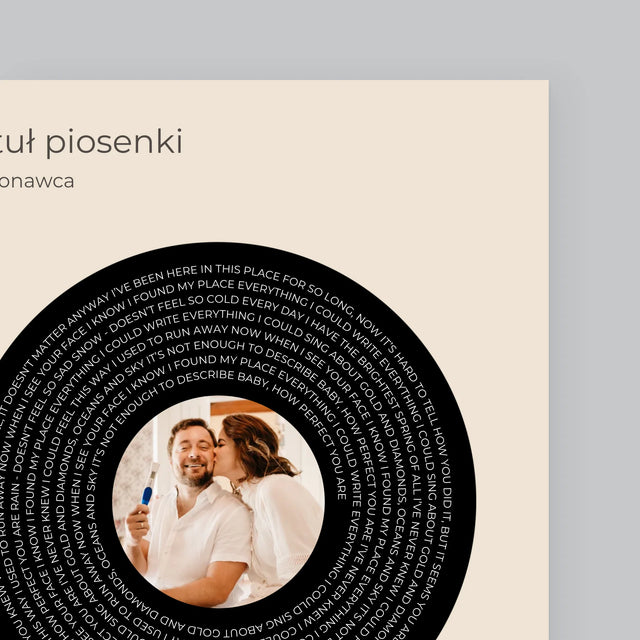The width and height of the screenshot is (640, 640).
Task: Open the couple photo in the record center
Action: pos(218,502)
